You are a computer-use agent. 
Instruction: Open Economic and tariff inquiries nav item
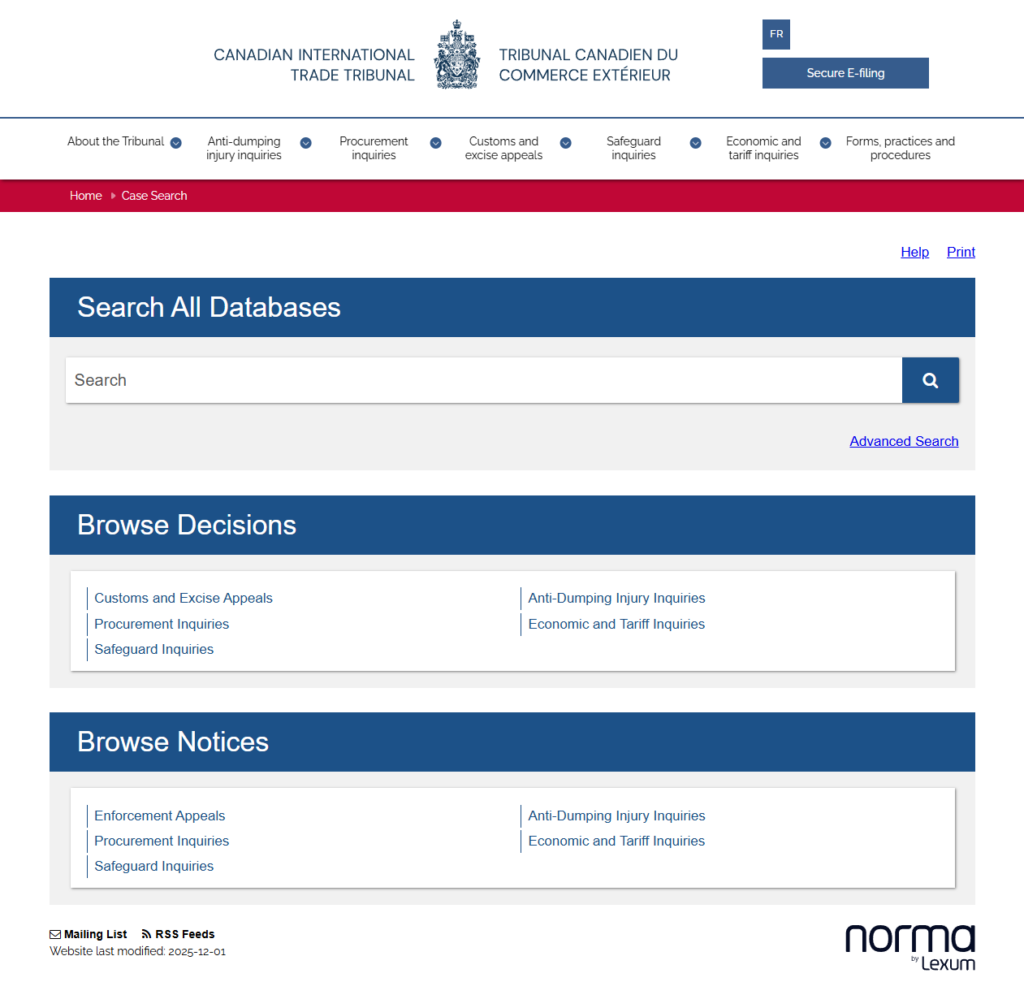tap(763, 148)
